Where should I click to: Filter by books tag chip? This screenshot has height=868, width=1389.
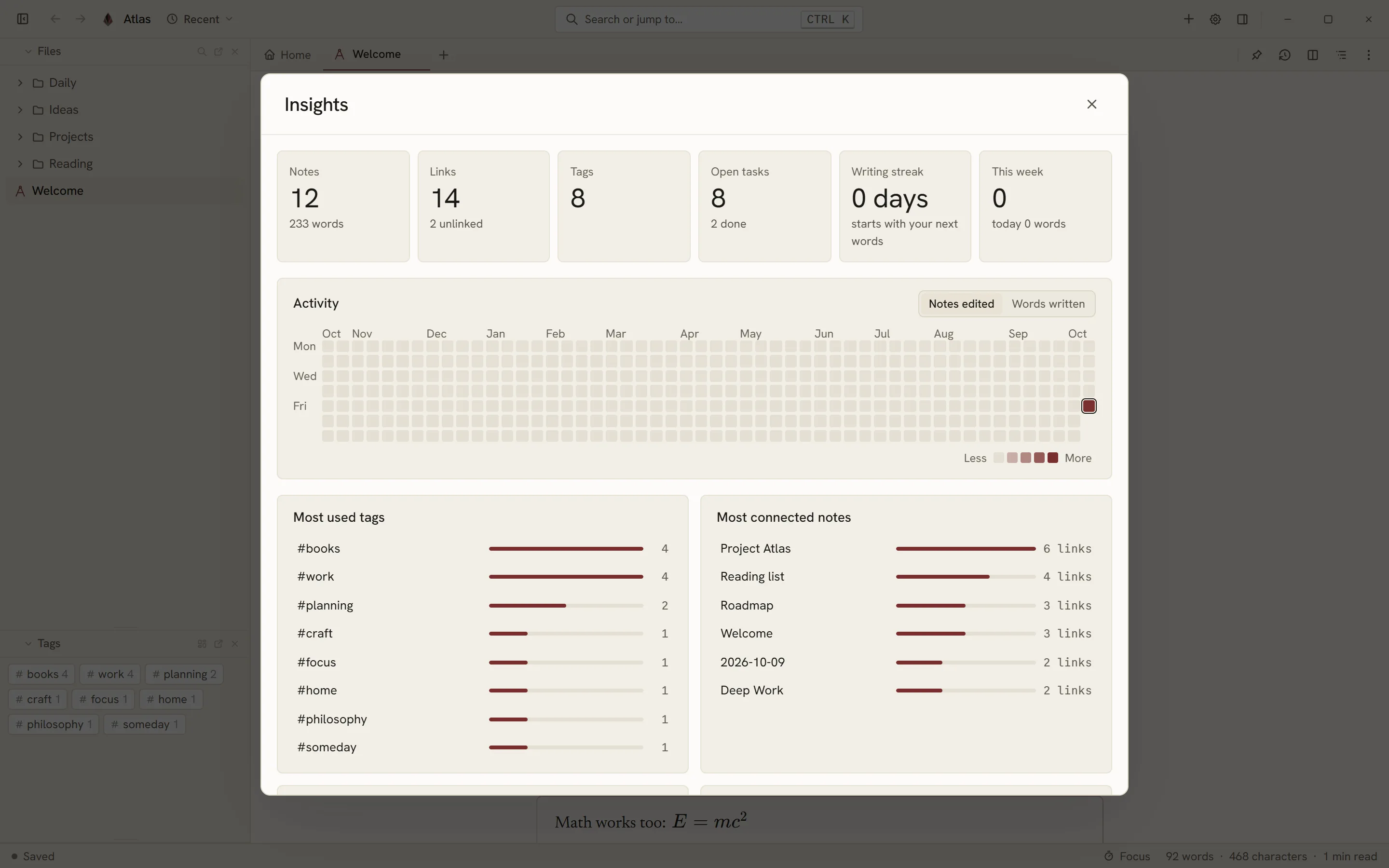[x=41, y=674]
